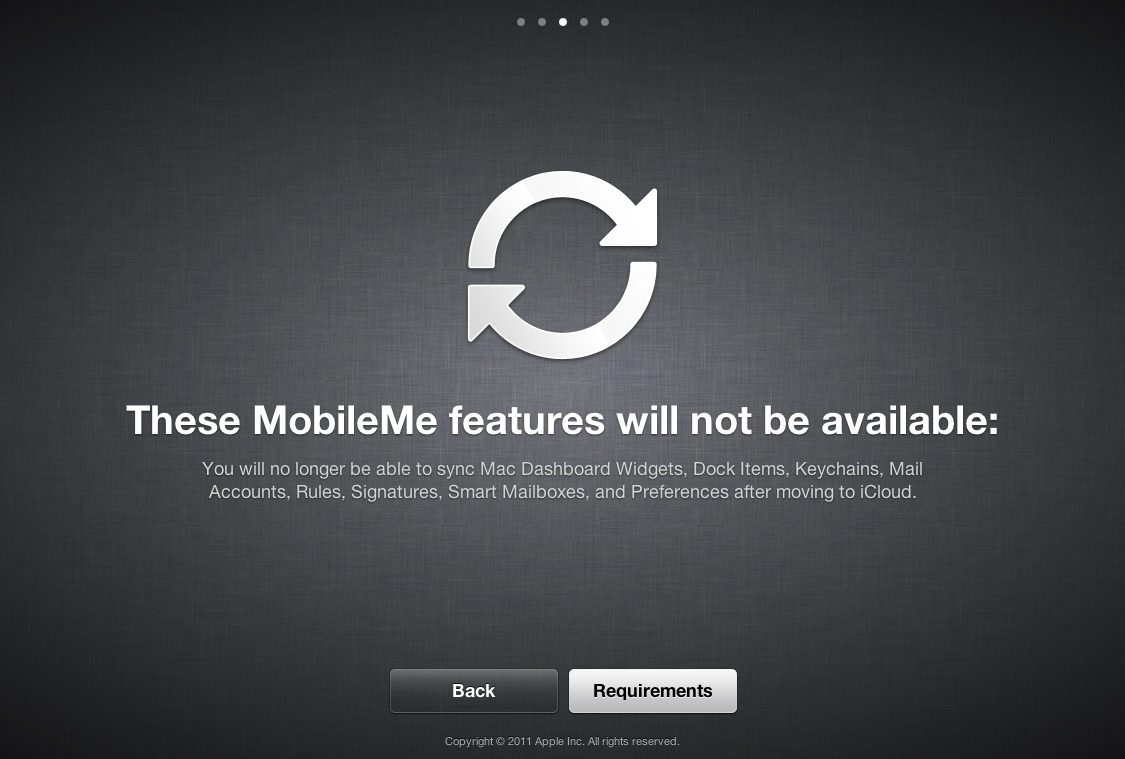Click the word MobileMe in the headline
Screen dimensions: 1125x759
pyautogui.click(x=345, y=420)
